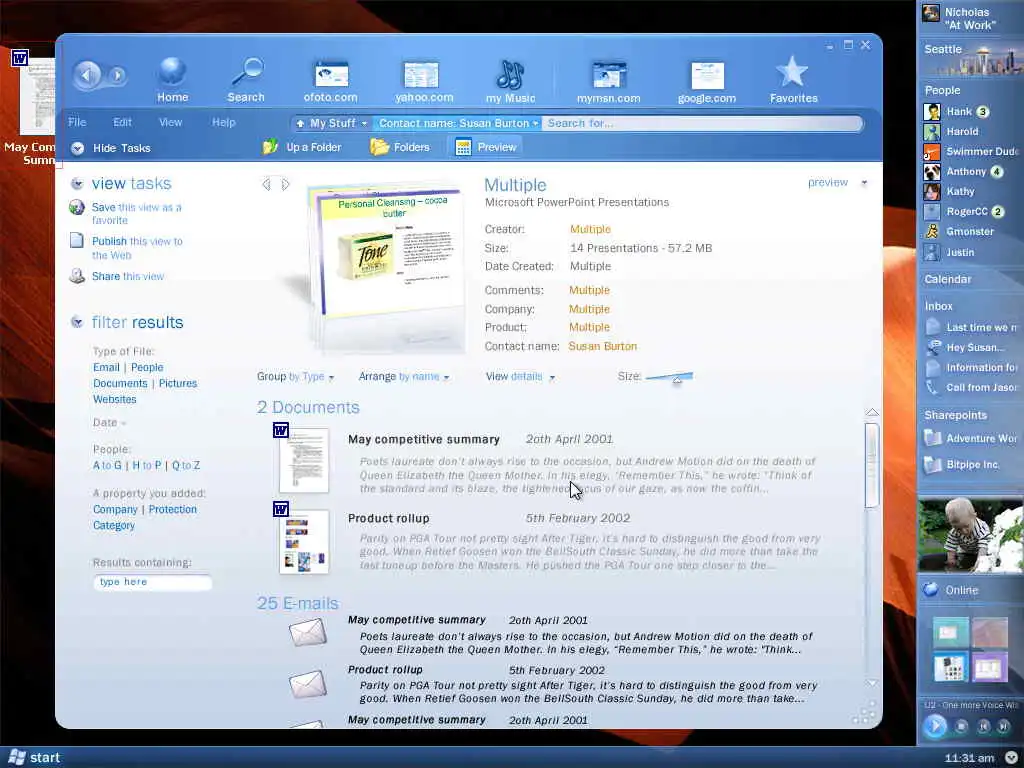The height and width of the screenshot is (768, 1024).
Task: Filter results by Websites
Action: tap(114, 399)
